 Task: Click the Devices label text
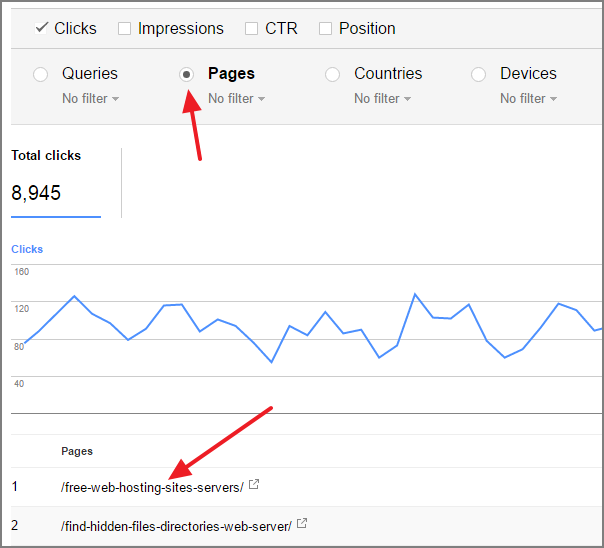click(528, 73)
